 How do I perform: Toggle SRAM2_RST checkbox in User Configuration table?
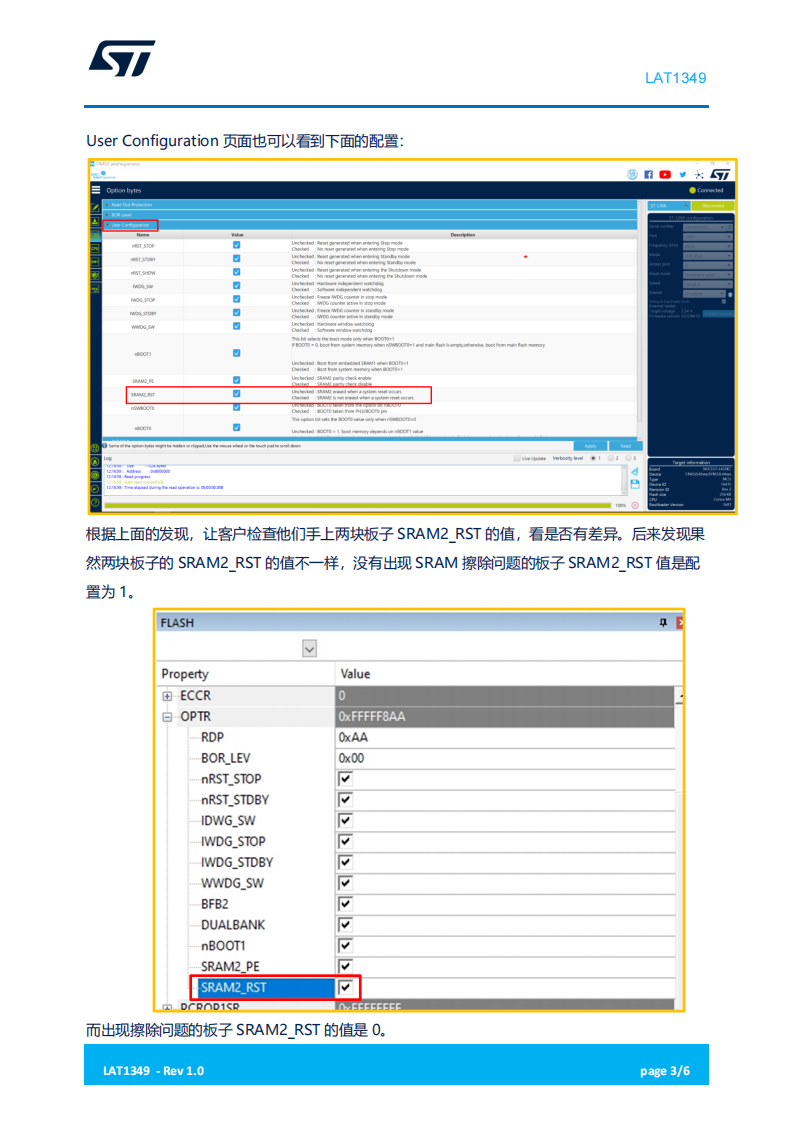coord(237,394)
